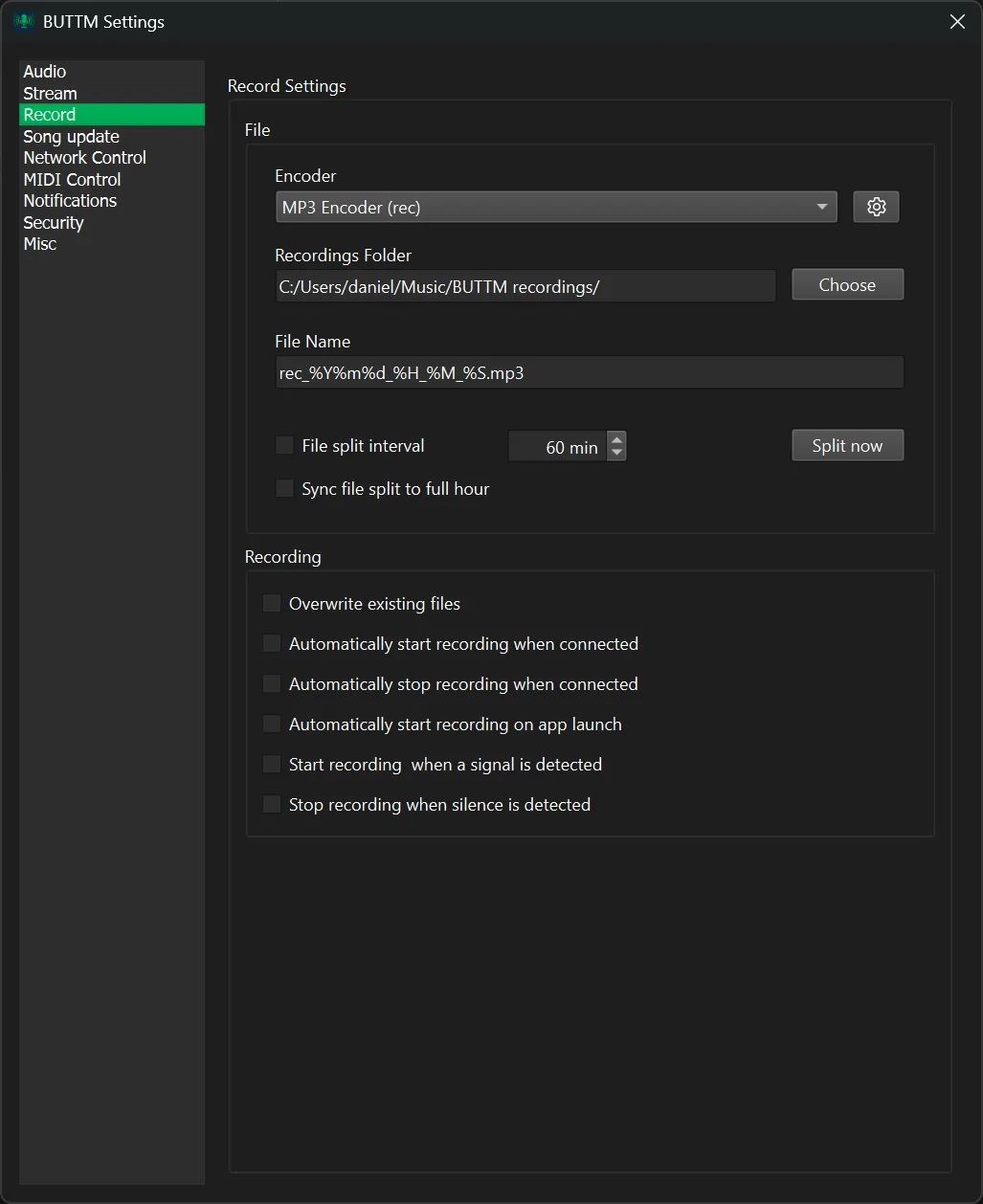
Task: Click the Recordings Folder path field
Action: [x=525, y=286]
